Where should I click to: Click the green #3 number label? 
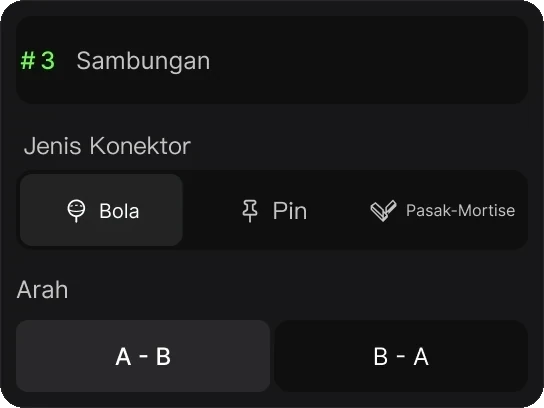coord(38,60)
